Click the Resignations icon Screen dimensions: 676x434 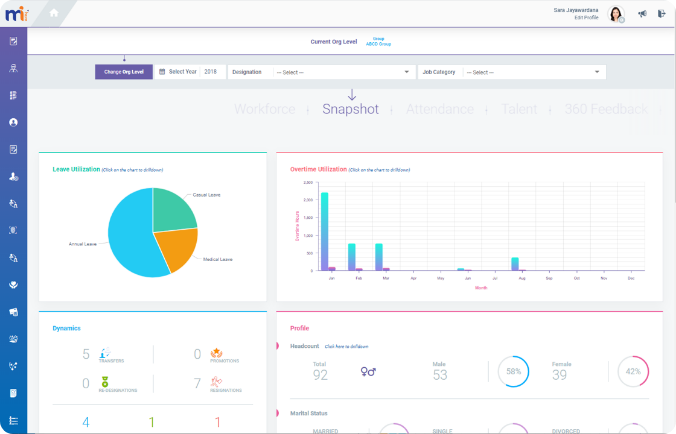216,381
